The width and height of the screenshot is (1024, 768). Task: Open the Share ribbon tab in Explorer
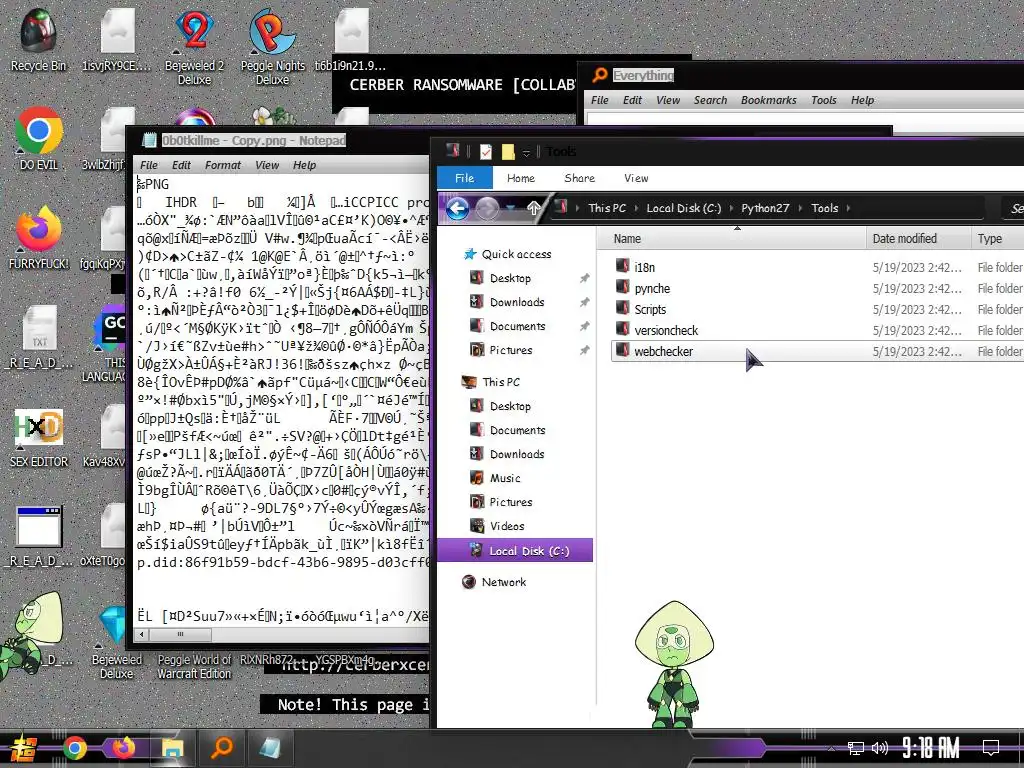click(x=579, y=178)
